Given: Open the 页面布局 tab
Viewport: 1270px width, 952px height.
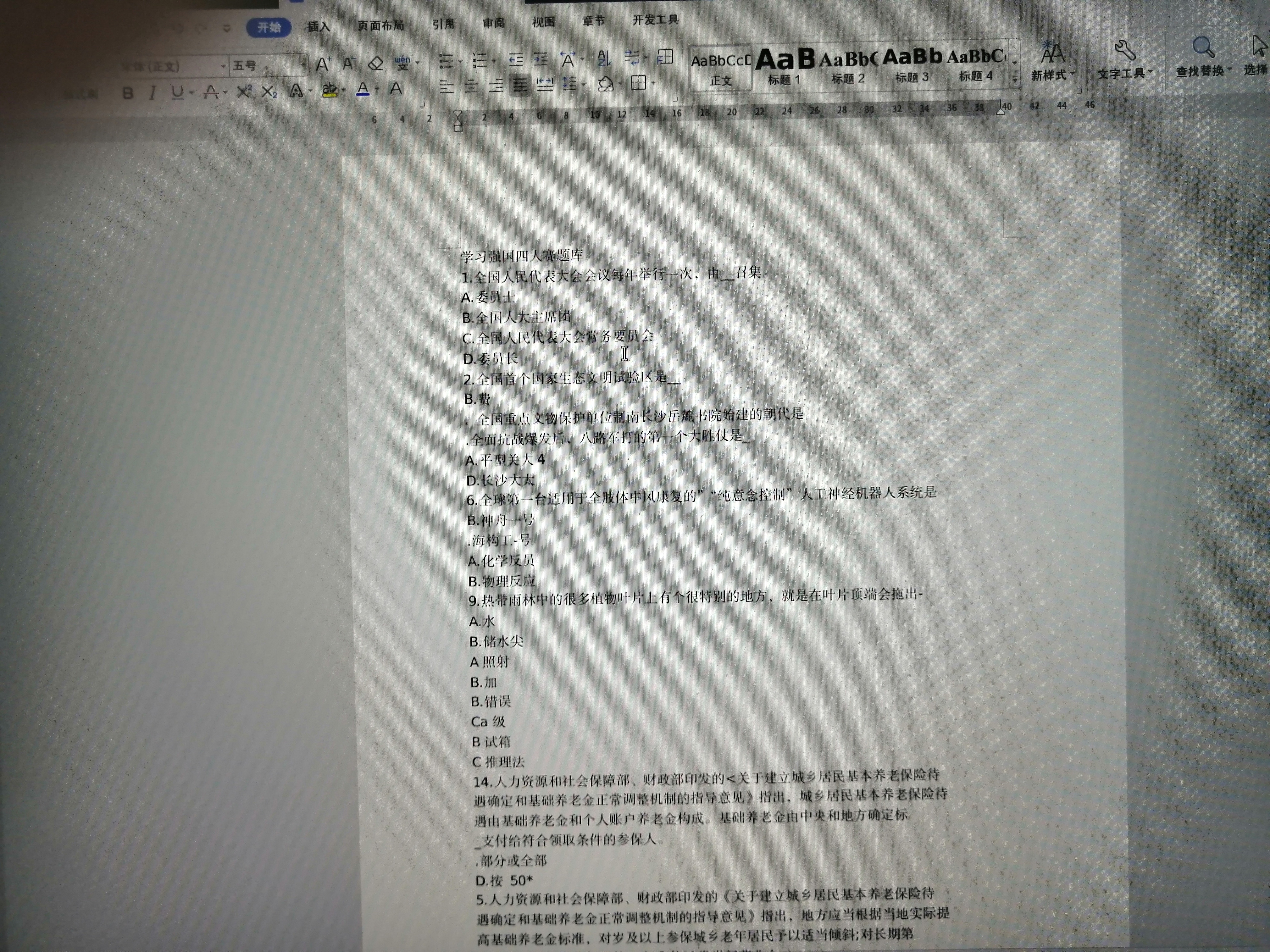Looking at the screenshot, I should (381, 25).
